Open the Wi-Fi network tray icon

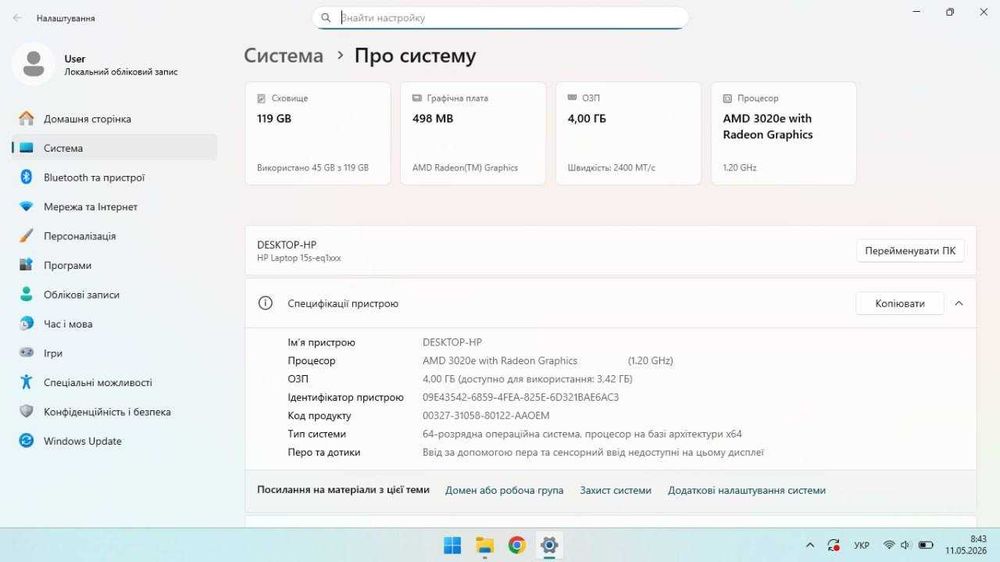click(x=888, y=545)
